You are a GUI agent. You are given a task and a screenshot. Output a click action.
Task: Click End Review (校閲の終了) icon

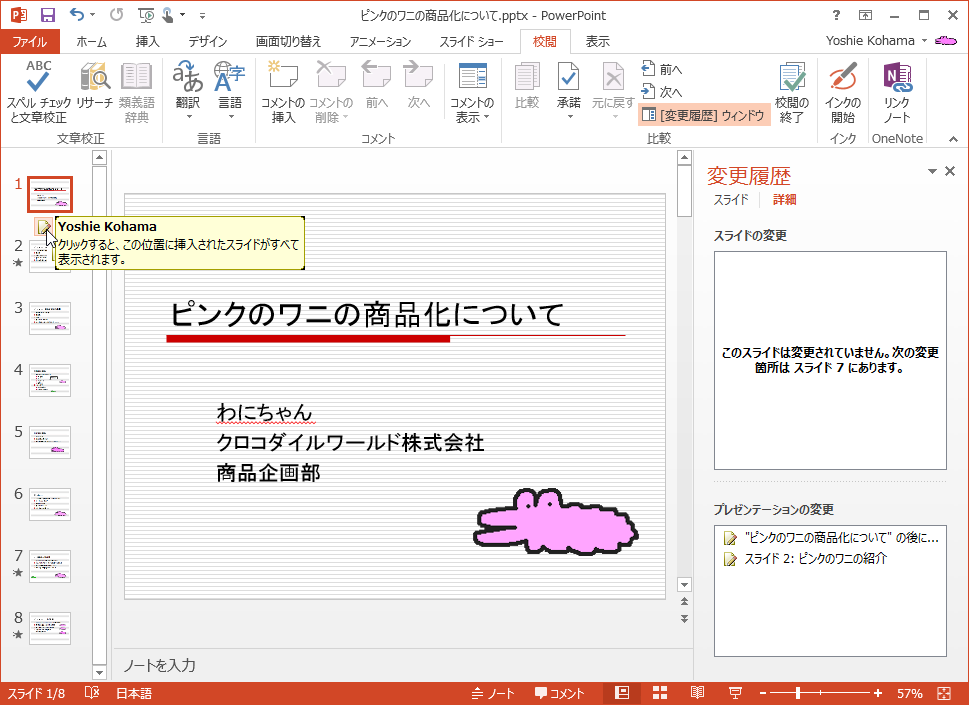[x=792, y=78]
